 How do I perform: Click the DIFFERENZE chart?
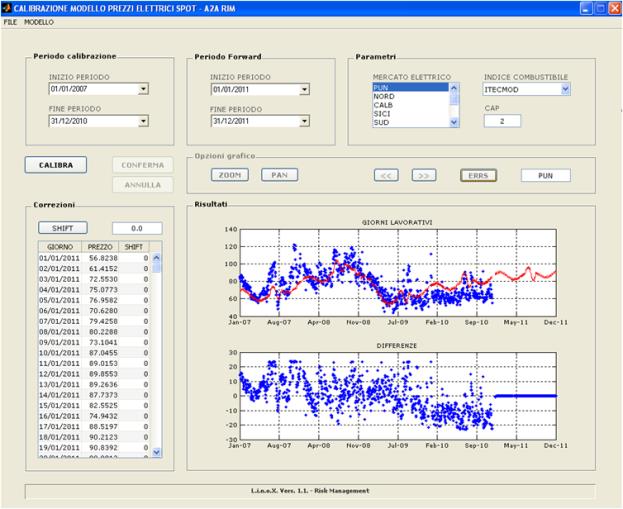(x=398, y=396)
